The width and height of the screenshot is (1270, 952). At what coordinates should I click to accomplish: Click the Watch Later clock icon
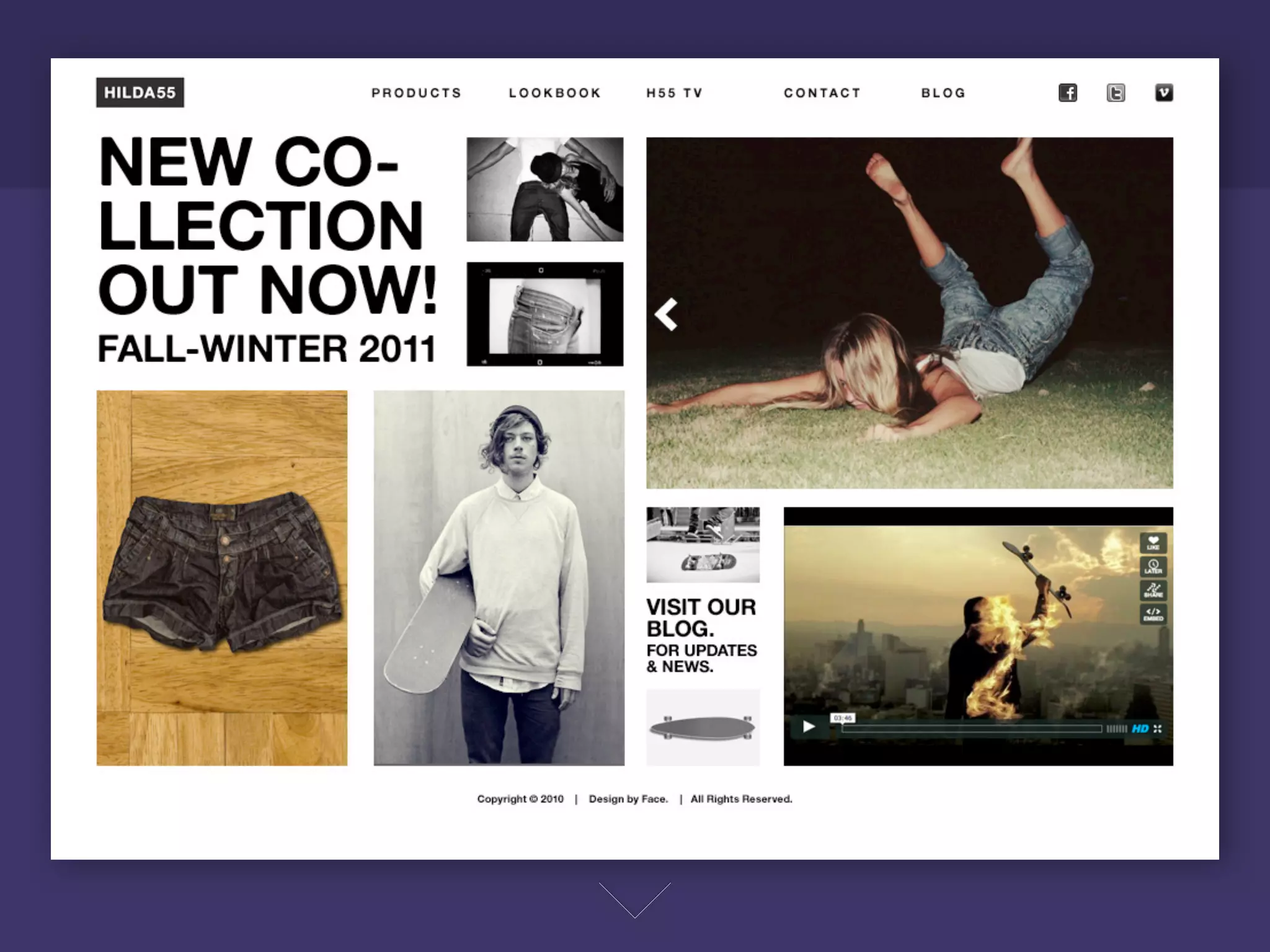[x=1153, y=566]
